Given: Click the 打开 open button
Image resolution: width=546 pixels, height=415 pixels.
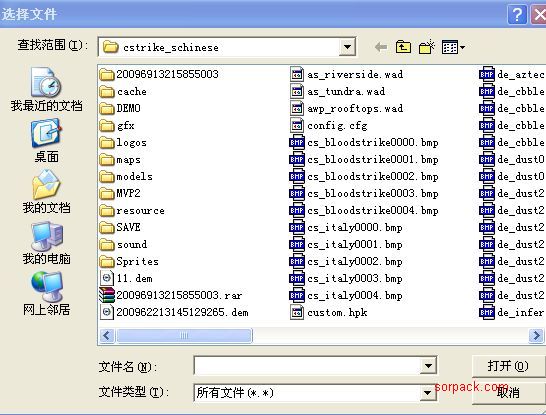Looking at the screenshot, I should click(x=508, y=366).
